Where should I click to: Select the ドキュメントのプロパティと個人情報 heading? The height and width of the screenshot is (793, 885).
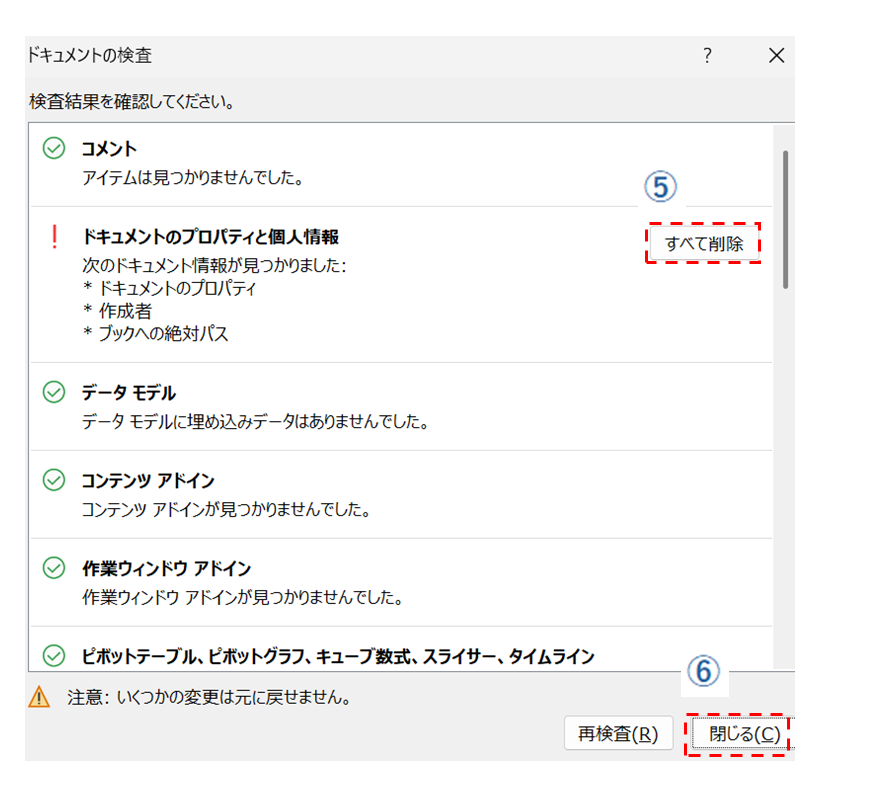point(210,237)
